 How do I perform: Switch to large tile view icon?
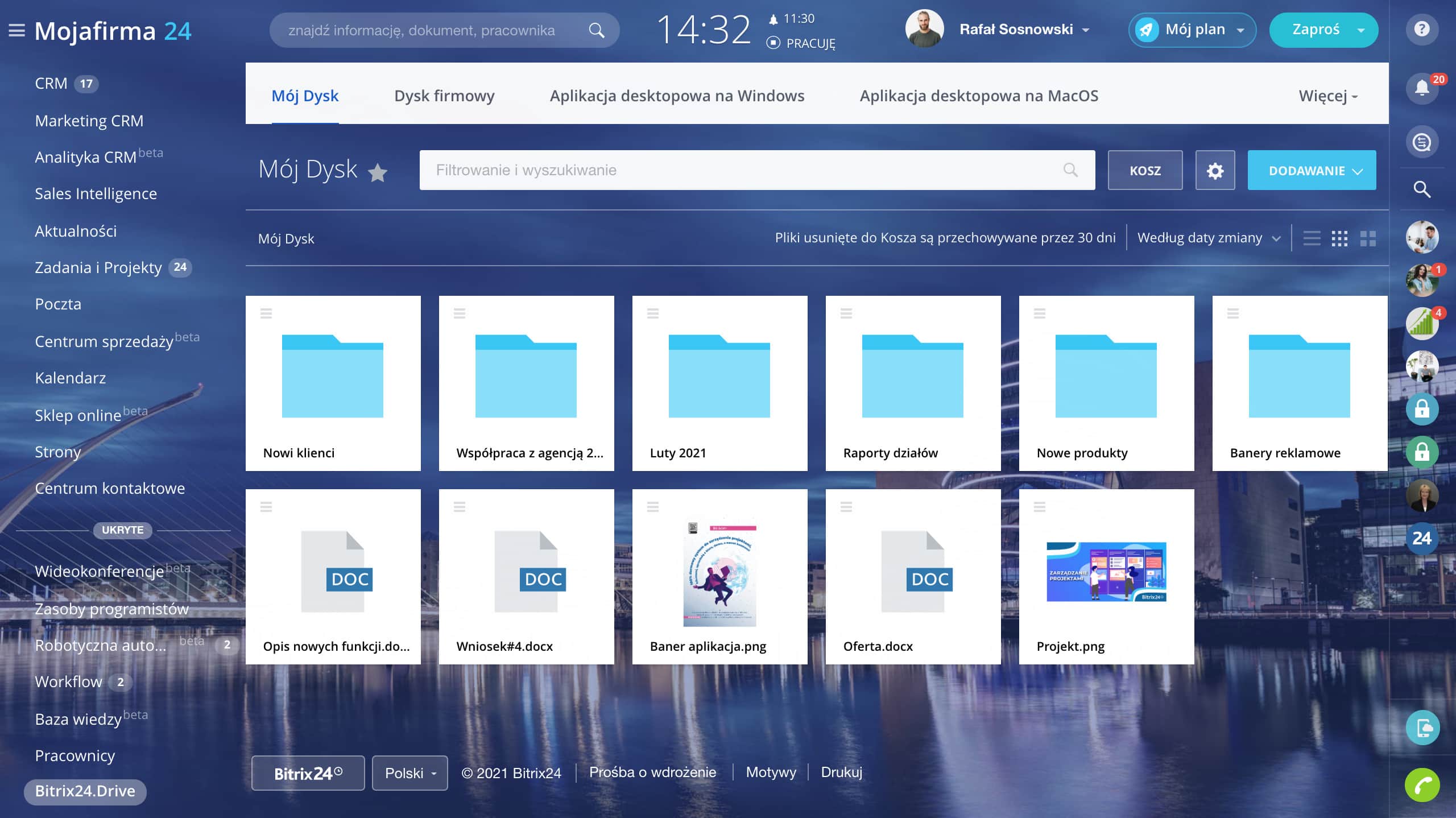1368,238
